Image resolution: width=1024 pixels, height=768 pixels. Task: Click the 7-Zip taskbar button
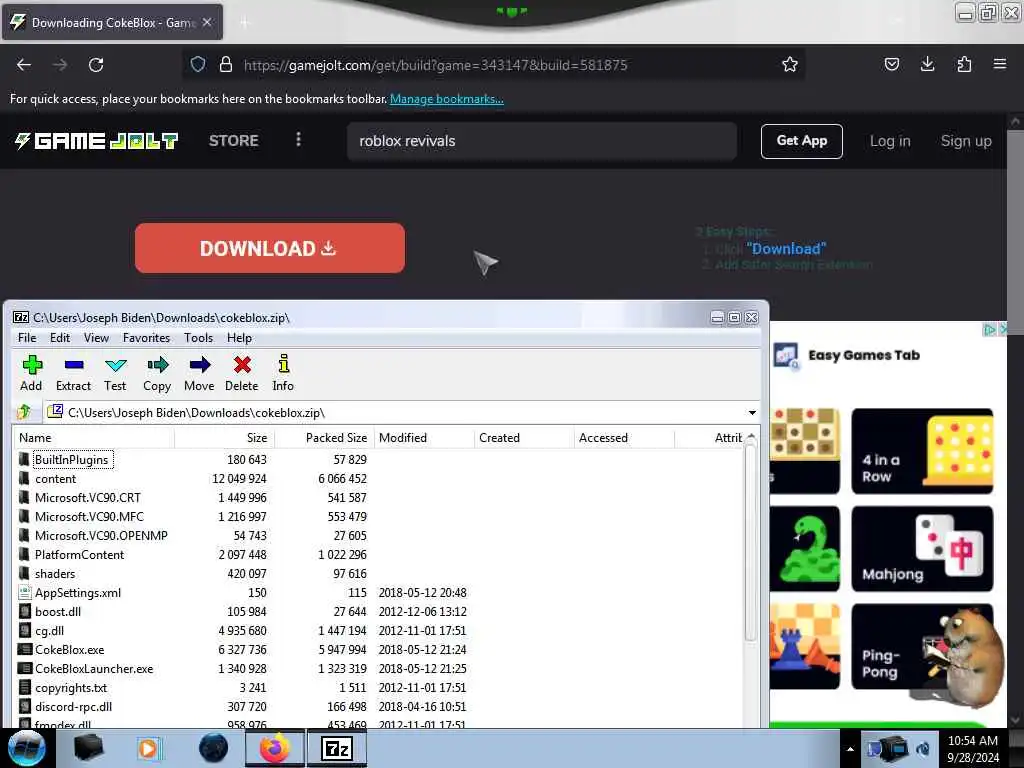coord(337,748)
